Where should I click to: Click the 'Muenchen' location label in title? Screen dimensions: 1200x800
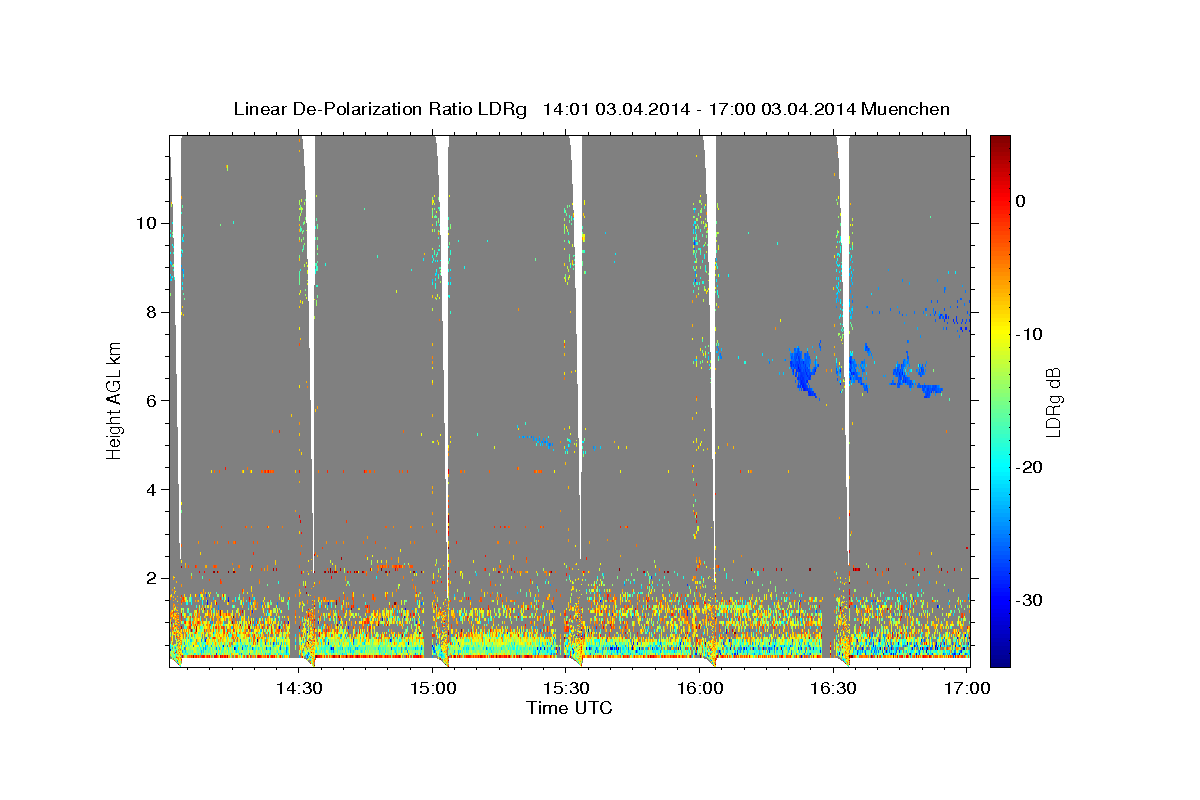click(907, 109)
